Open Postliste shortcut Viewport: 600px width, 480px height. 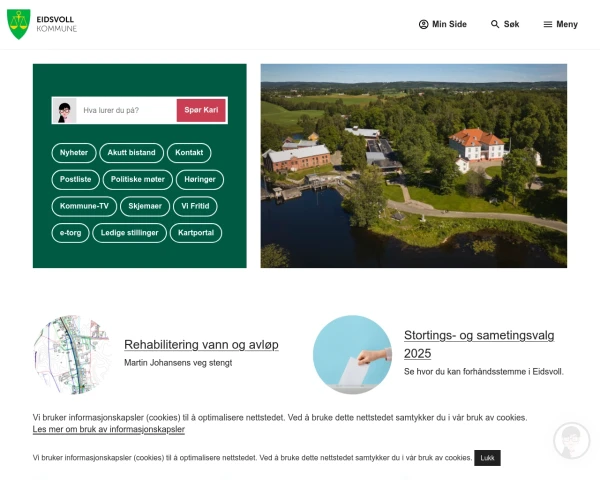click(76, 180)
